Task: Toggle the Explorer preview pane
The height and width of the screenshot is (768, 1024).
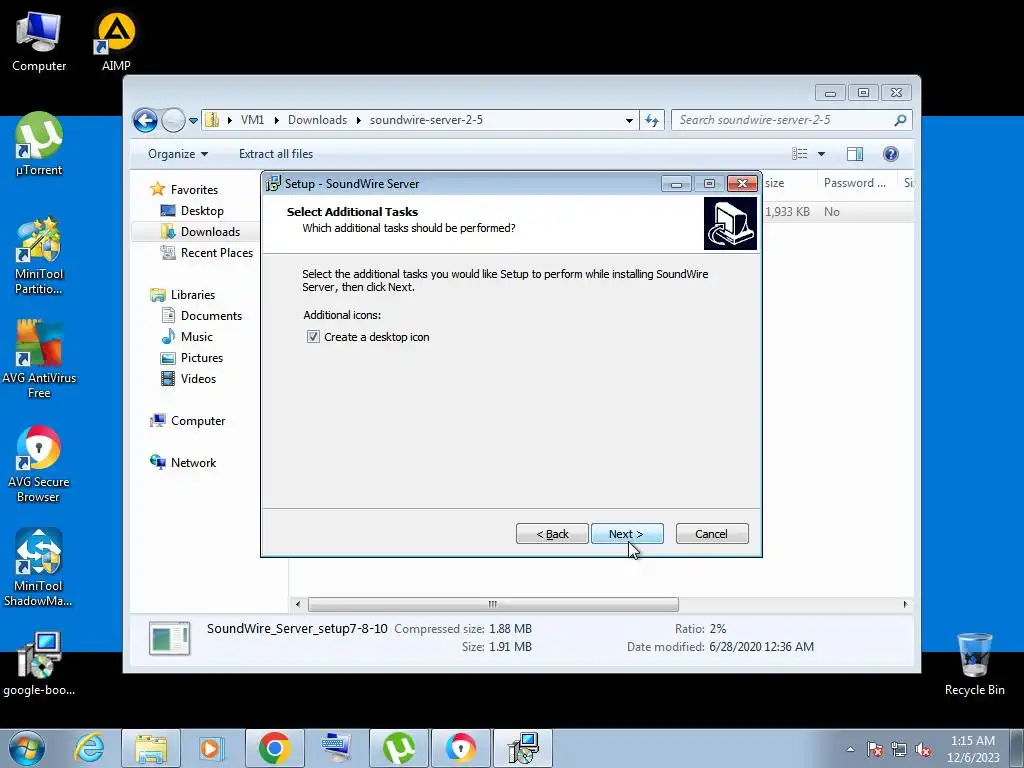Action: pos(855,154)
